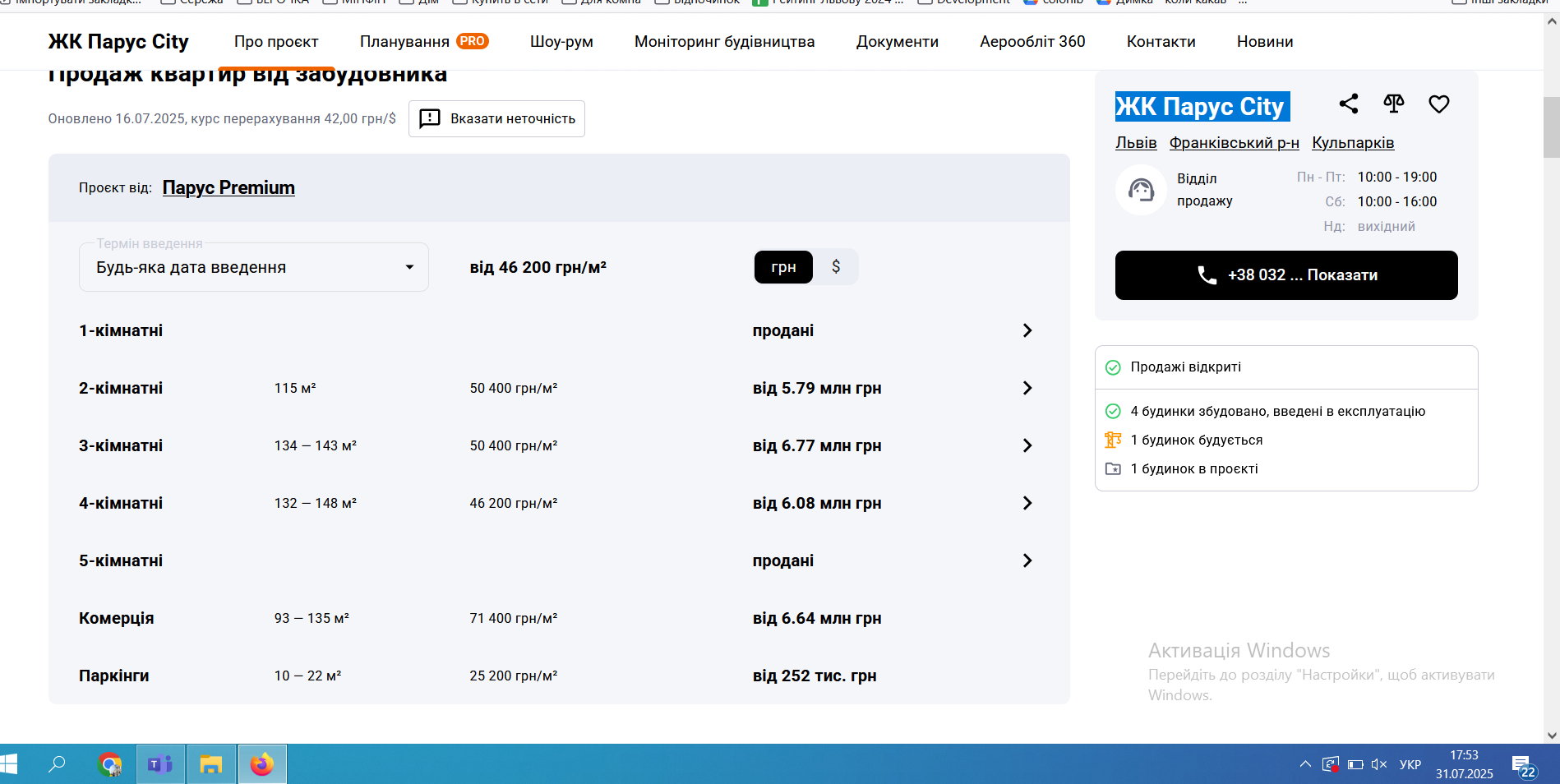Click the folder icon by 1 будинок в проєкті
Screen dimensions: 1560x784
1113,468
